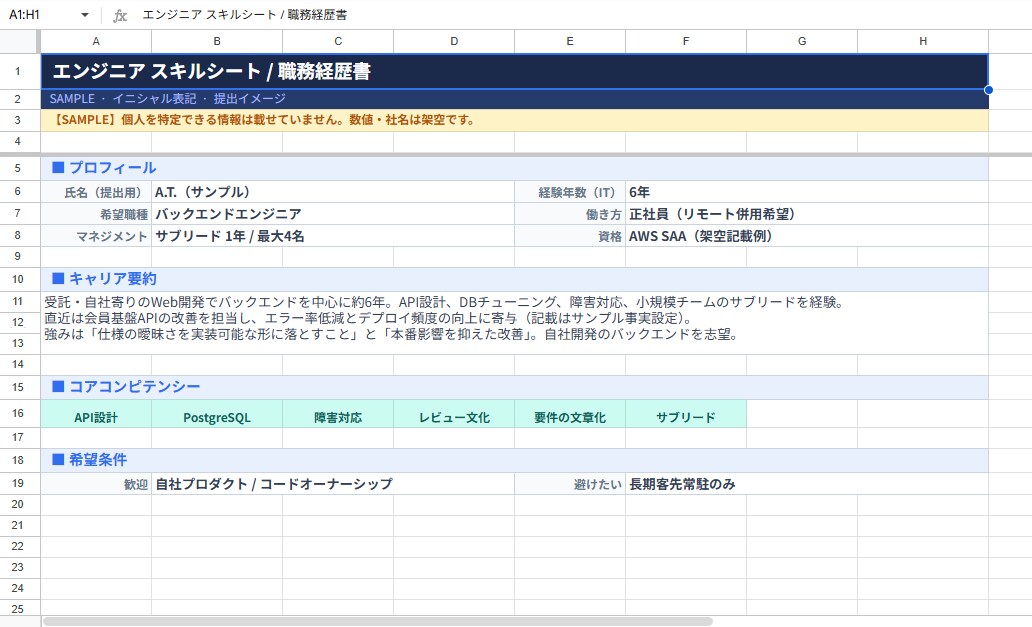Click the 長期客先常駐のみ cell
This screenshot has height=627, width=1032.
point(807,484)
